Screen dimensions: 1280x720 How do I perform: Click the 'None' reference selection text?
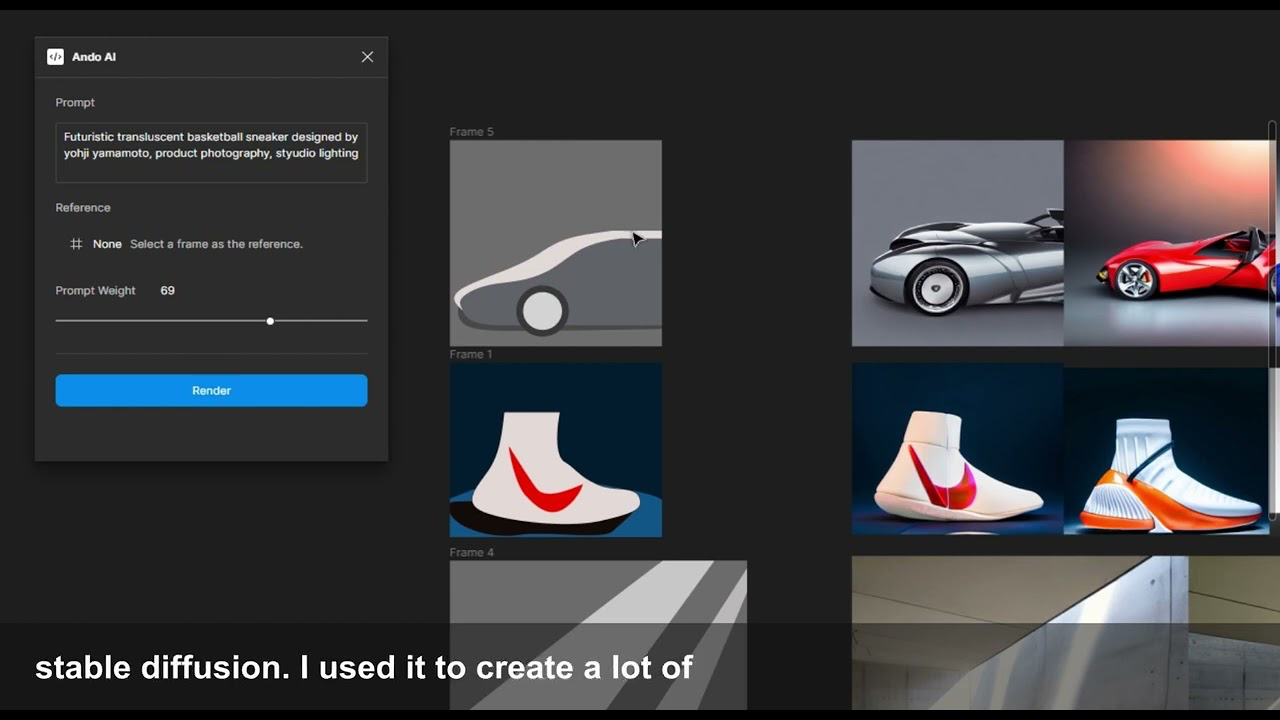click(x=107, y=244)
